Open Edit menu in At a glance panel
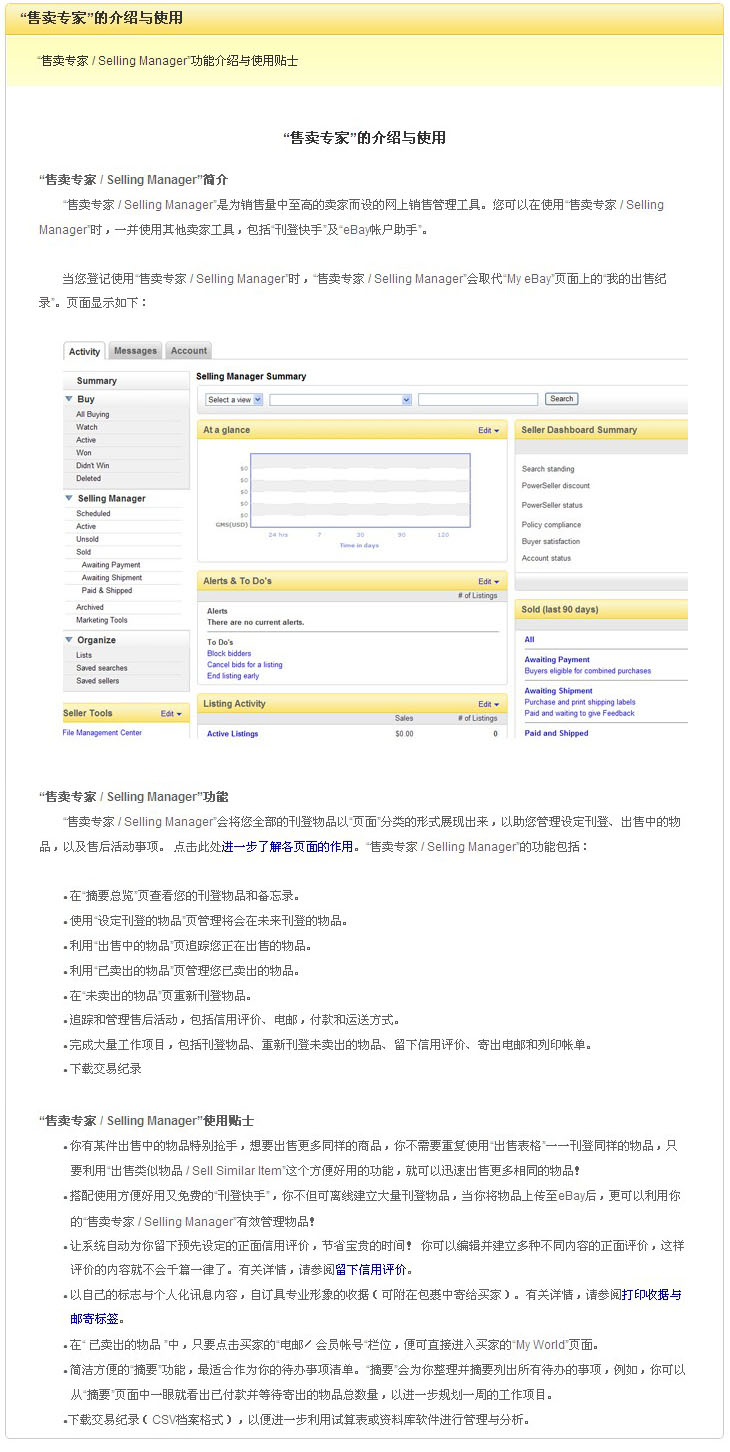Image resolution: width=730 pixels, height=1452 pixels. (x=488, y=430)
